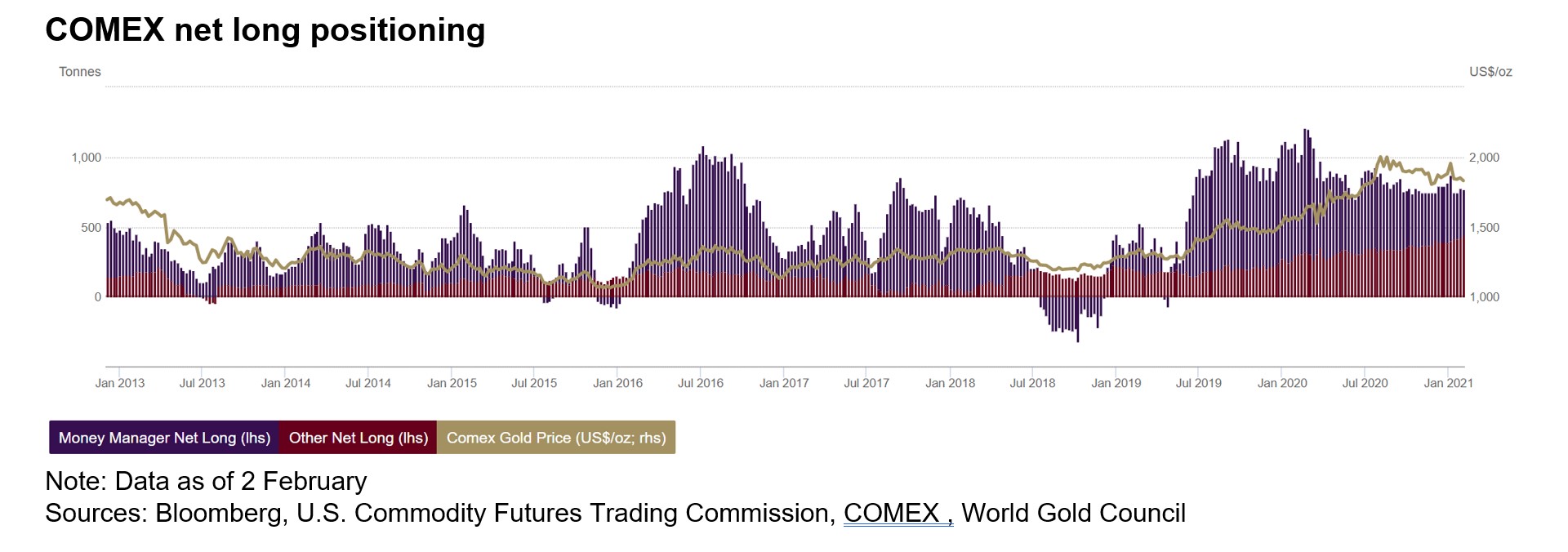Click the 1,000 tonnes left axis tick
Viewport: 1568px width, 552px height.
pos(87,158)
